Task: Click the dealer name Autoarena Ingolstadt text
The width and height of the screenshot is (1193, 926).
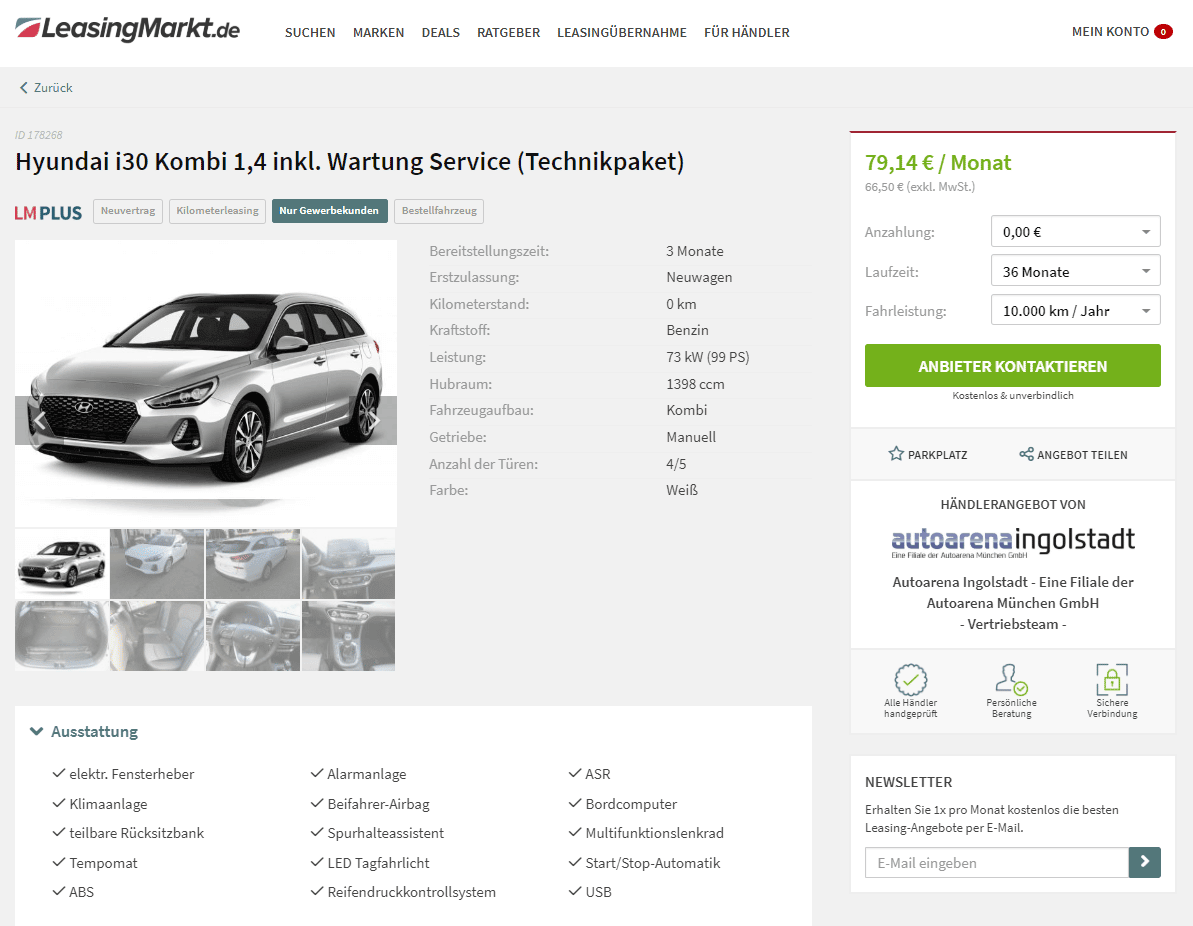Action: (x=1013, y=603)
